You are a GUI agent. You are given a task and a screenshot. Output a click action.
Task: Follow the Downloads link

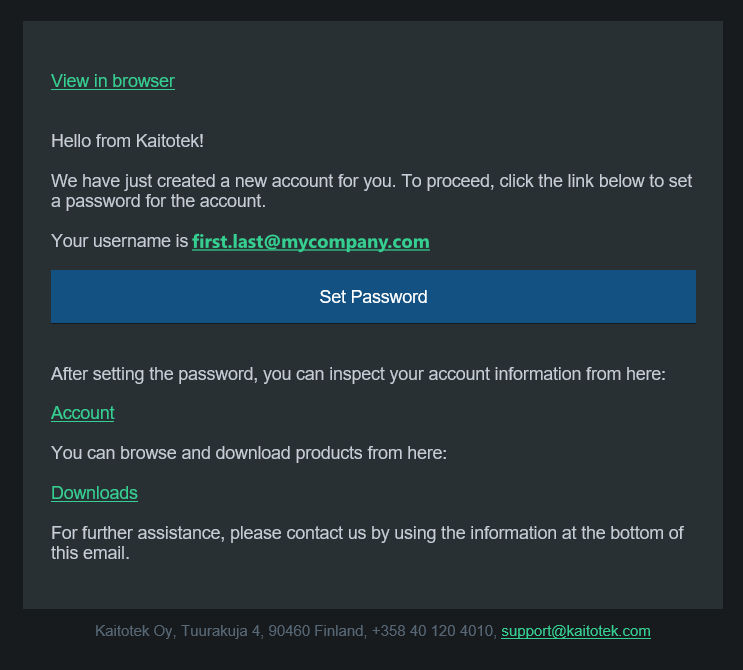(94, 493)
